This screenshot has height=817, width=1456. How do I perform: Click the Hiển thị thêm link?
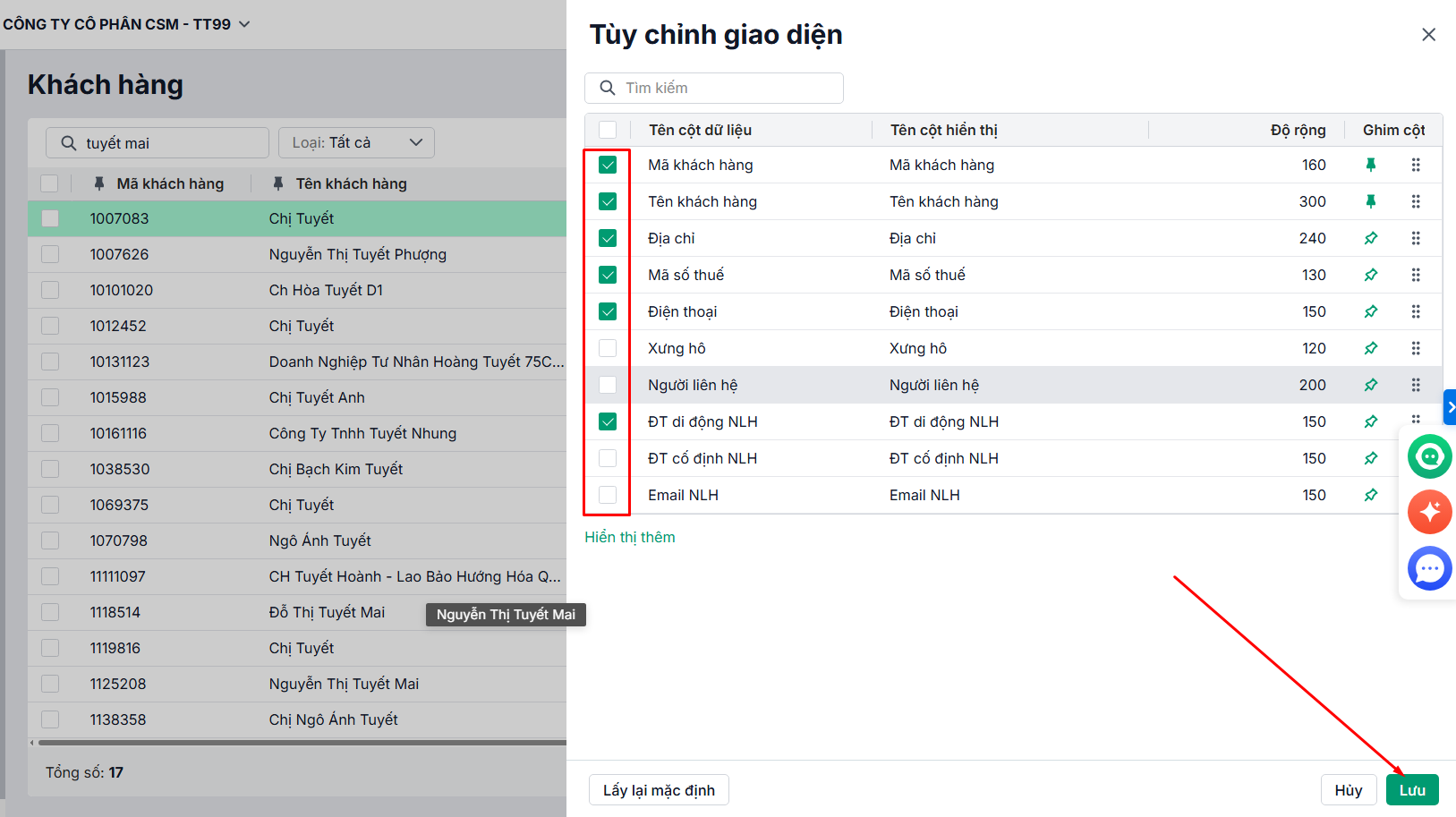pos(630,537)
